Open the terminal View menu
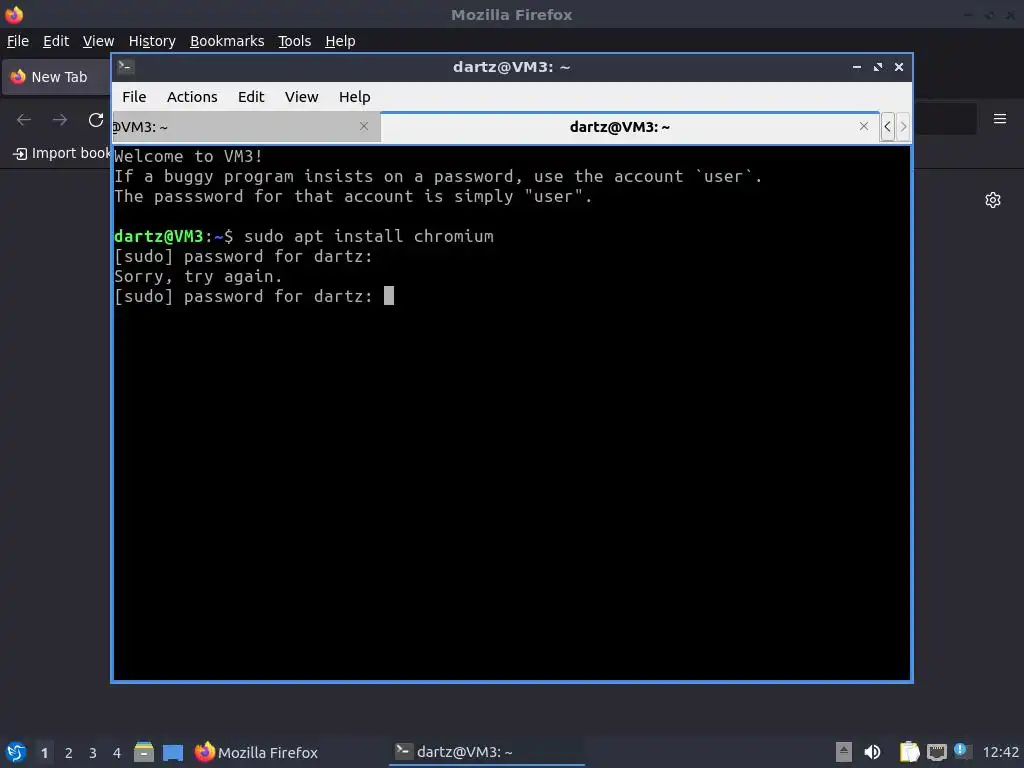Viewport: 1024px width, 768px height. point(301,97)
